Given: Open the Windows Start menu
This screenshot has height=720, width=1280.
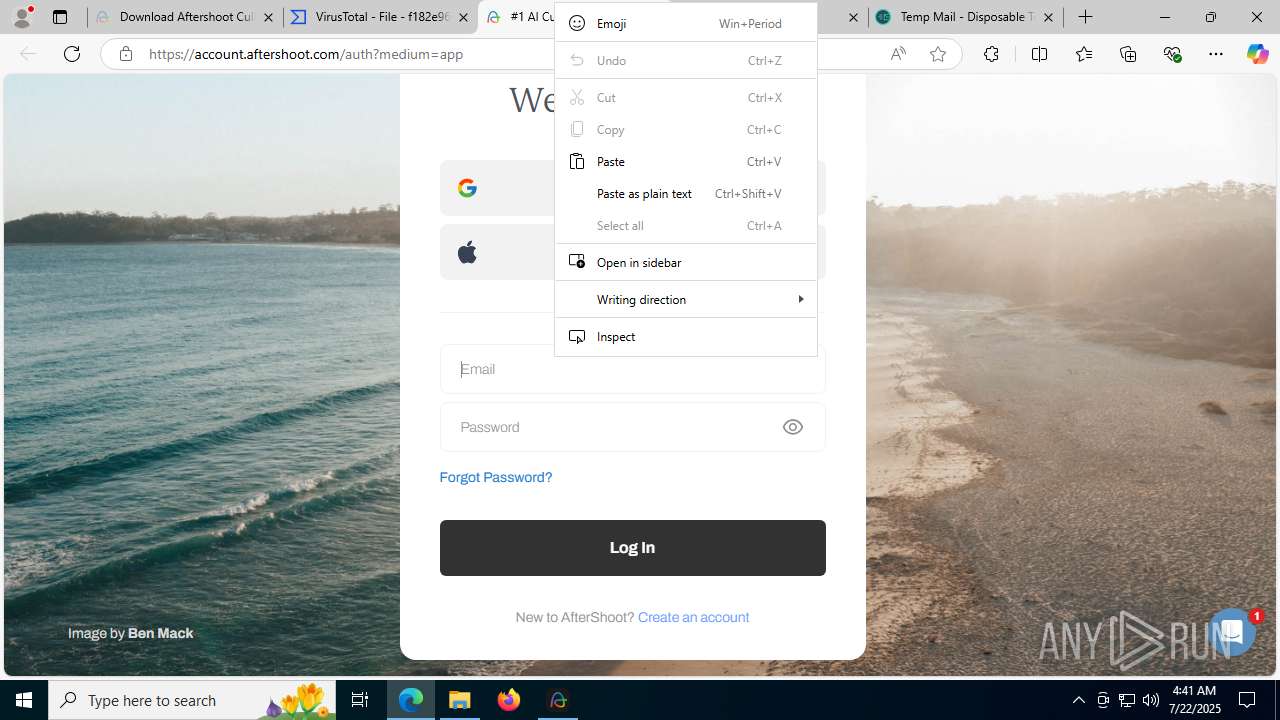Looking at the screenshot, I should [24, 700].
